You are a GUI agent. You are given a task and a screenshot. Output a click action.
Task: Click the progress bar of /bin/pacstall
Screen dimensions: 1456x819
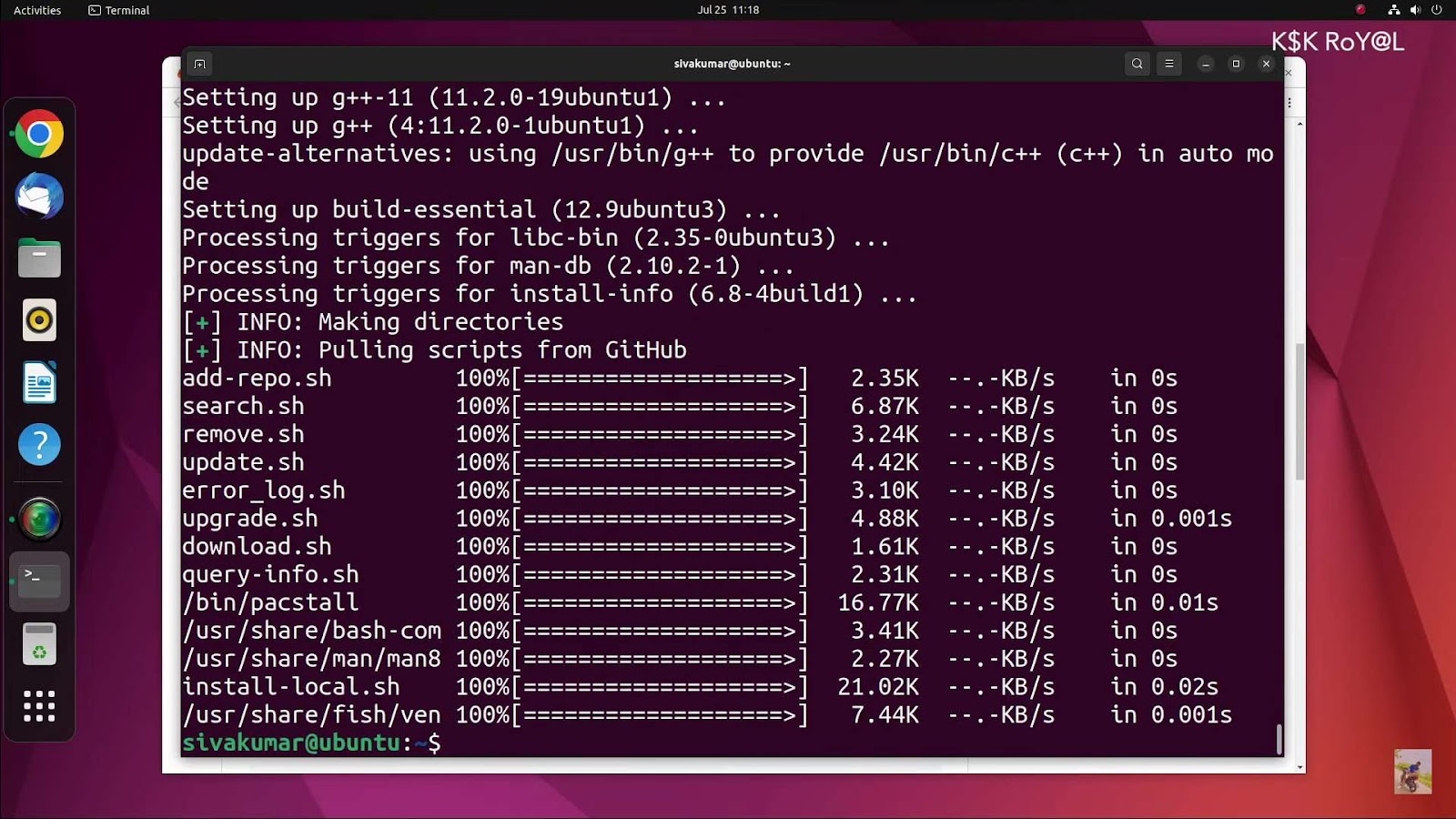point(660,602)
